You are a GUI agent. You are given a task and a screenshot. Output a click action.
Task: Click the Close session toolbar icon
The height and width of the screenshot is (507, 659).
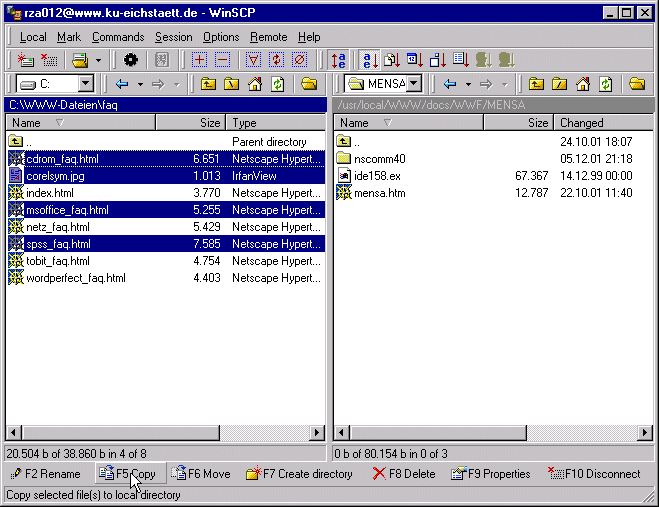(49, 60)
